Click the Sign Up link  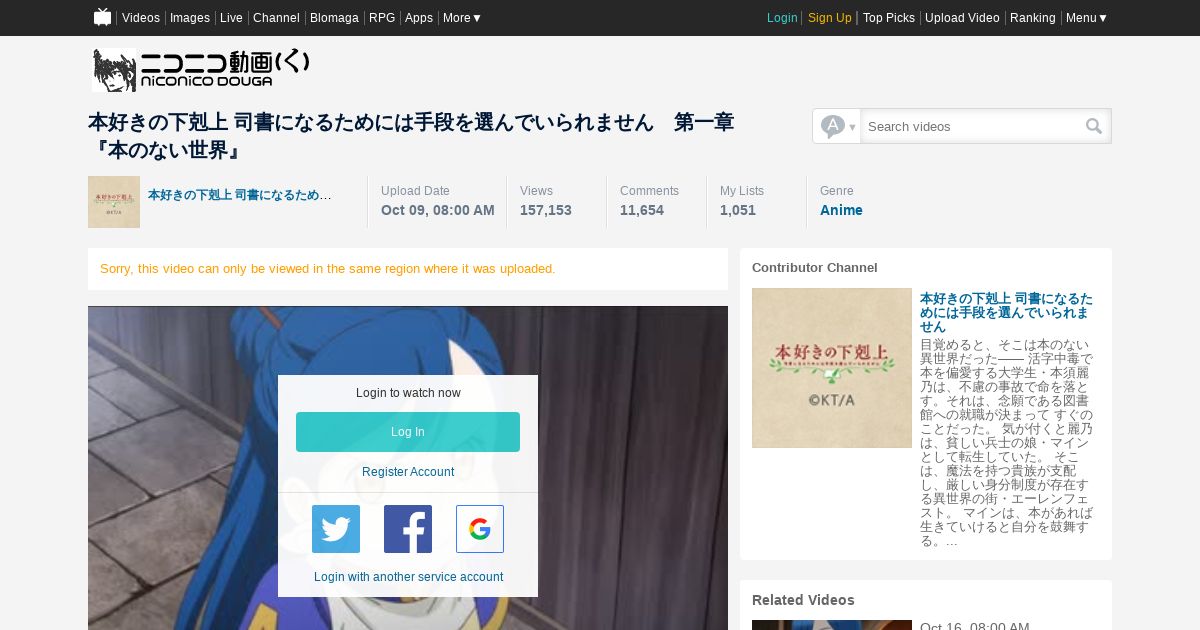click(830, 18)
